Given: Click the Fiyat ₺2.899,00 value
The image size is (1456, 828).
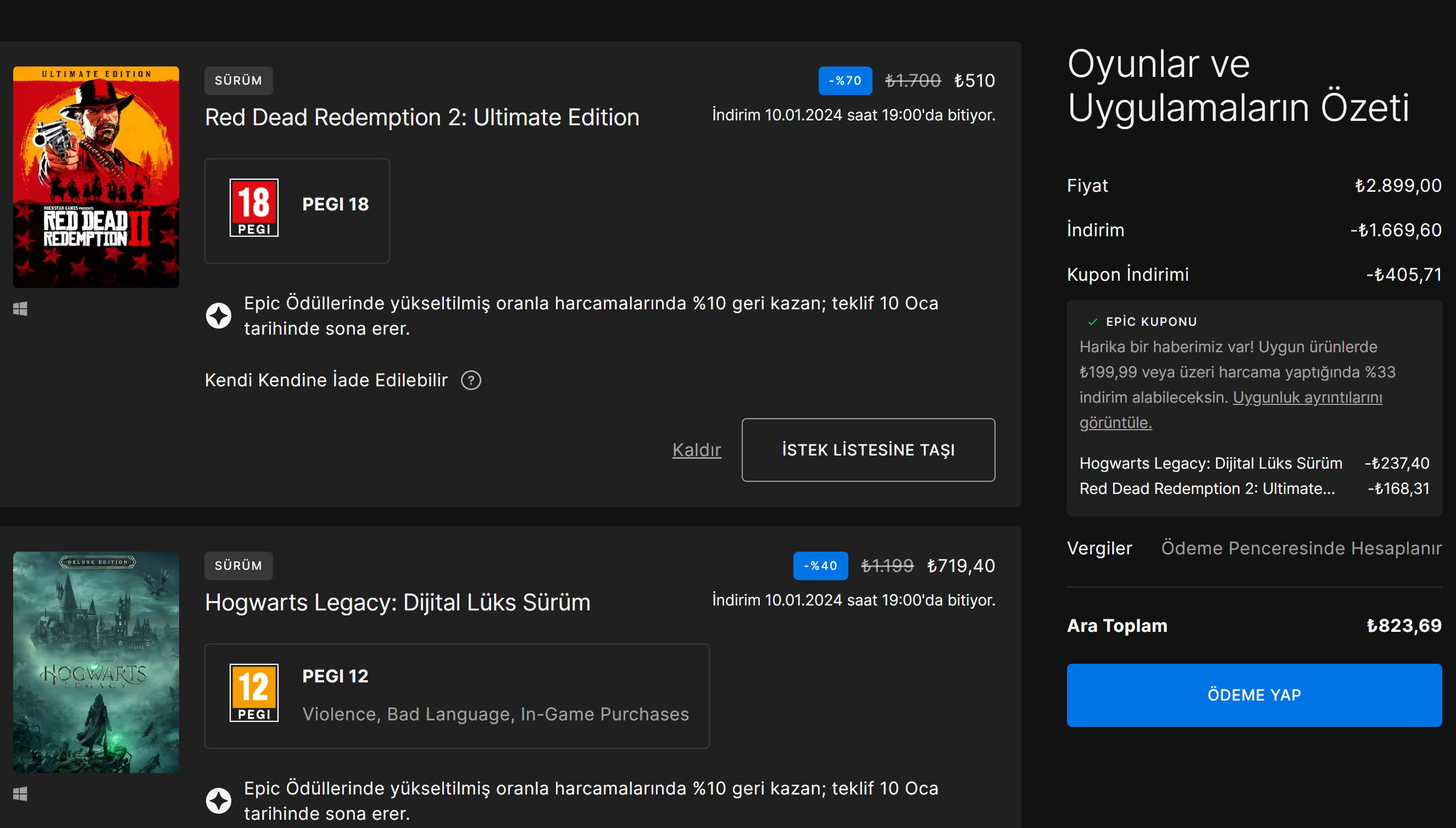Looking at the screenshot, I should 1398,186.
